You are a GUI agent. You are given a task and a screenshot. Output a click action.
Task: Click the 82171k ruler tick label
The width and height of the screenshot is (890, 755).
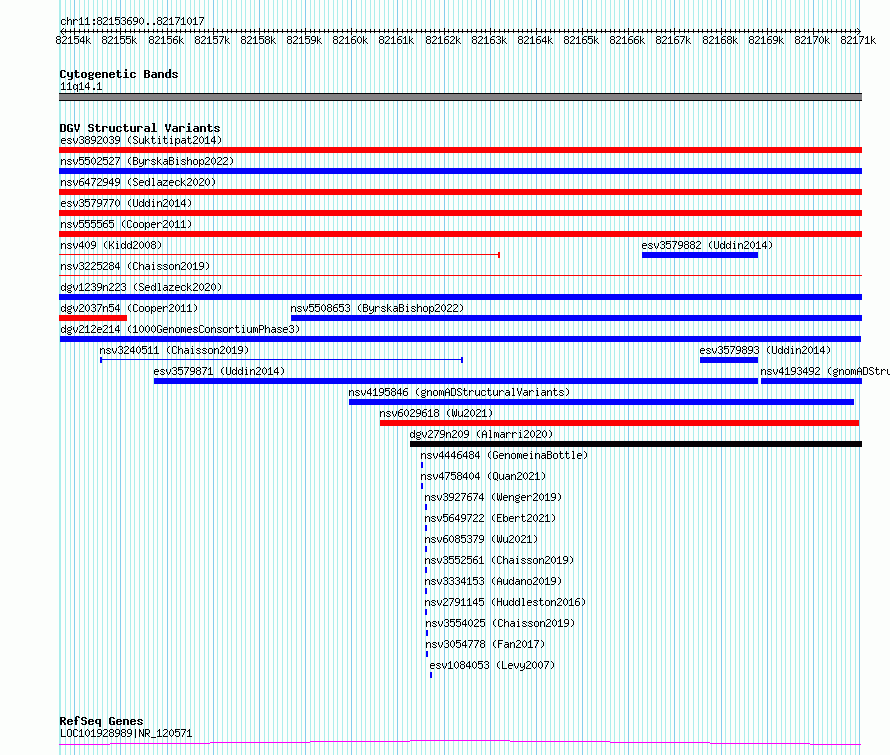[x=858, y=41]
